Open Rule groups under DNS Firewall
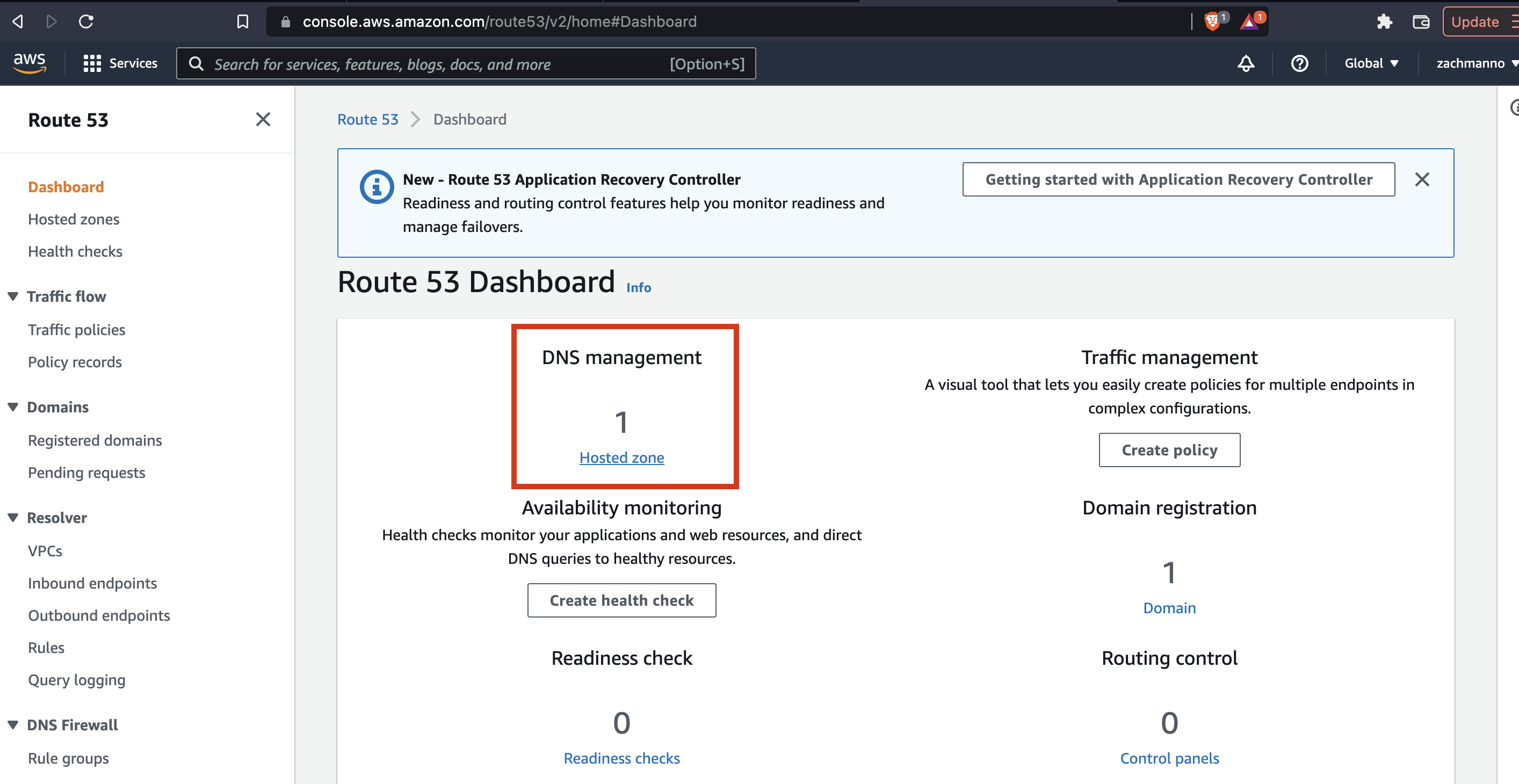 point(68,758)
